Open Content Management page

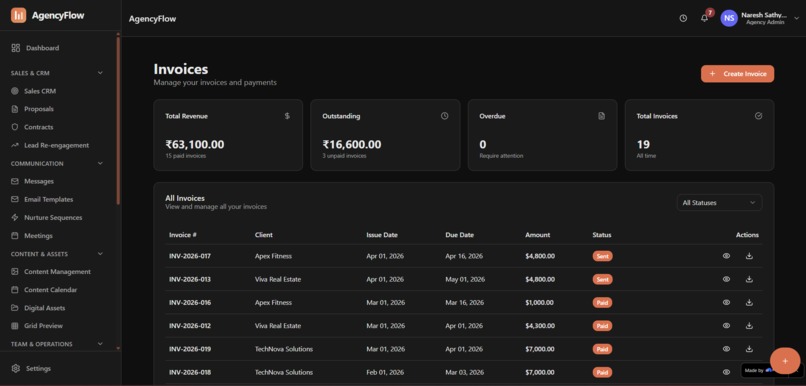point(58,271)
